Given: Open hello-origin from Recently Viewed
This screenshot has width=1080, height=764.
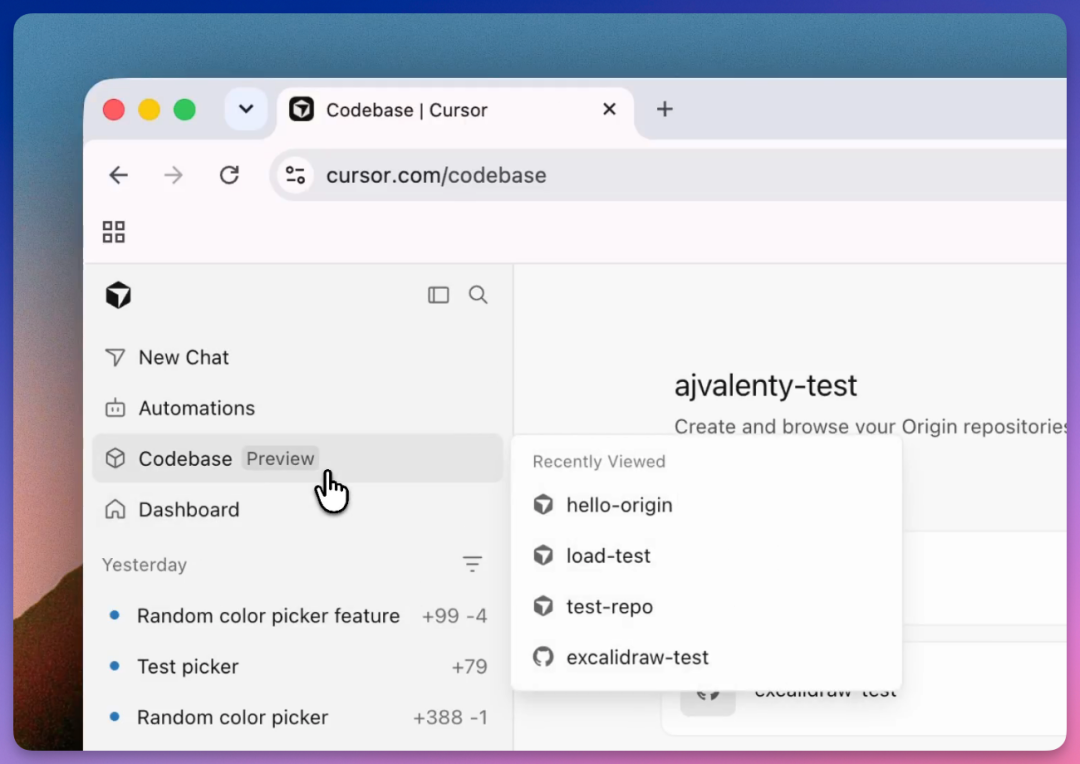Looking at the screenshot, I should click(707, 504).
